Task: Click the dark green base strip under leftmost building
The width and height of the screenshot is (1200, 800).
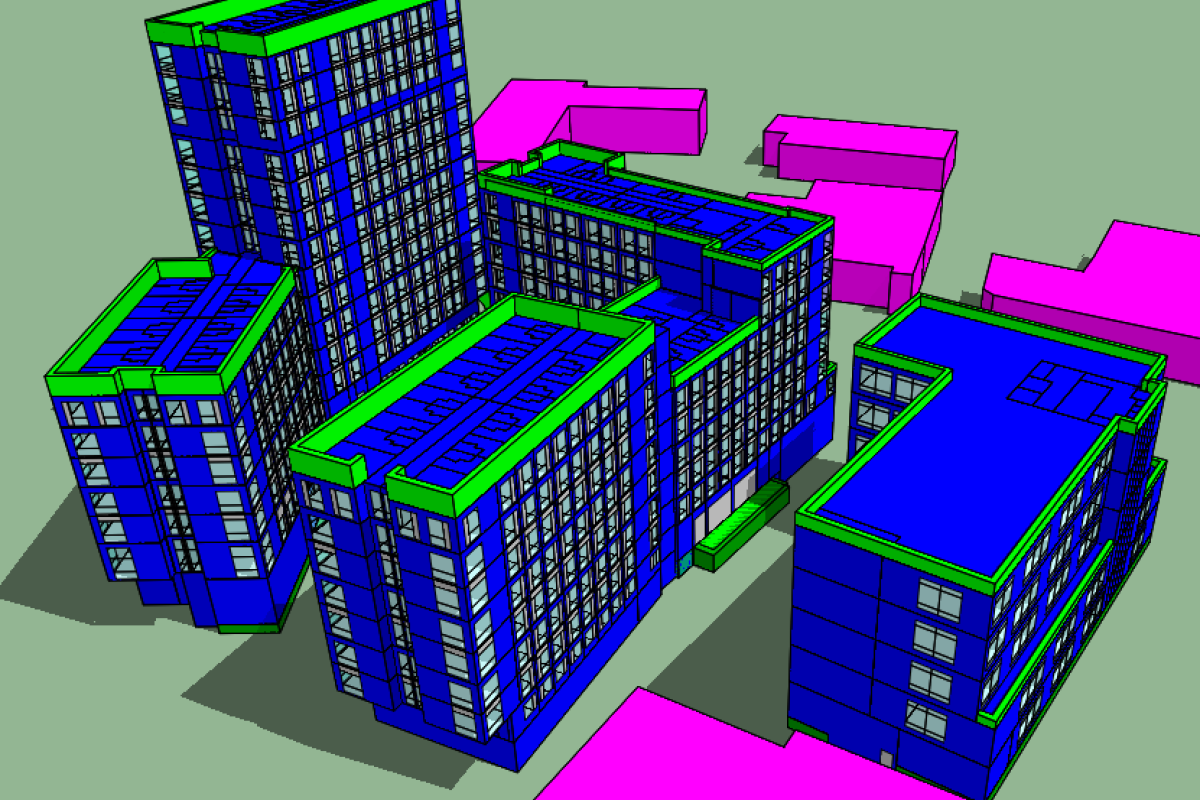Action: pos(248,628)
